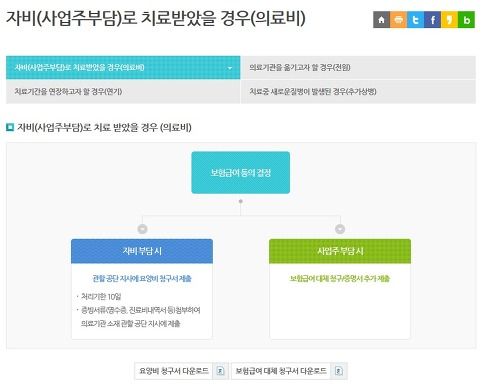Share page via yellow KakaoStory icon
The height and width of the screenshot is (384, 500).
point(449,20)
